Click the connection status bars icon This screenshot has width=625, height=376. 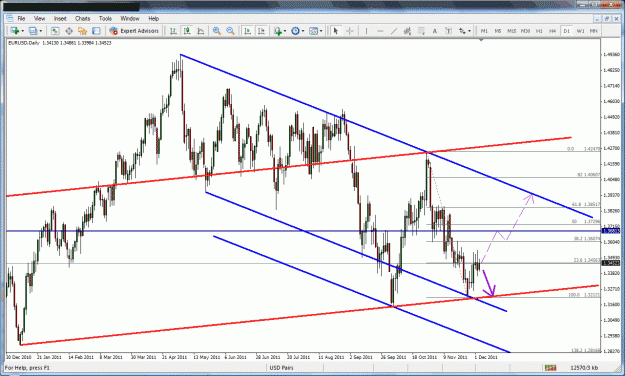550,368
